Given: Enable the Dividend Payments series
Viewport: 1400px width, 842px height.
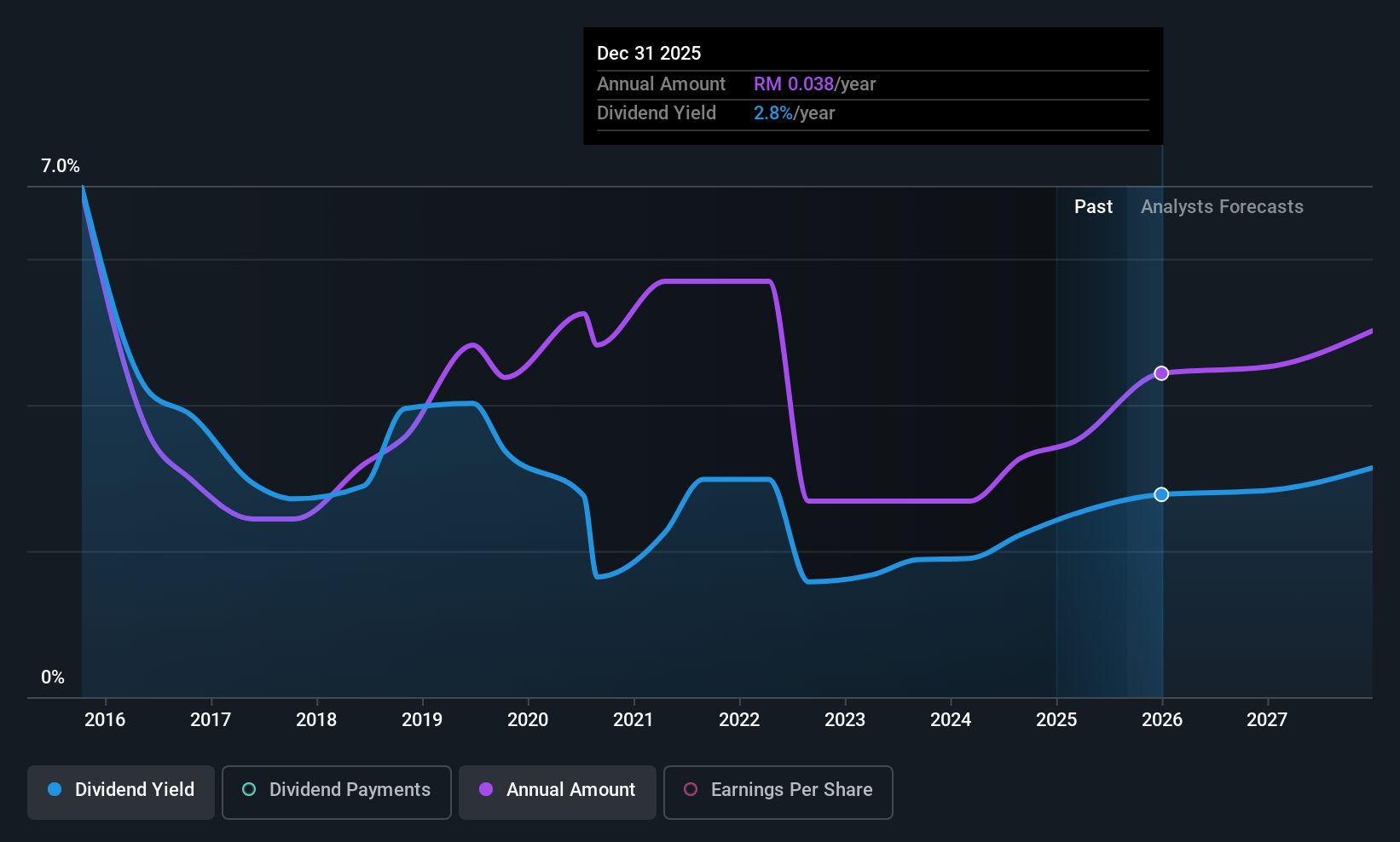Looking at the screenshot, I should pos(336,791).
